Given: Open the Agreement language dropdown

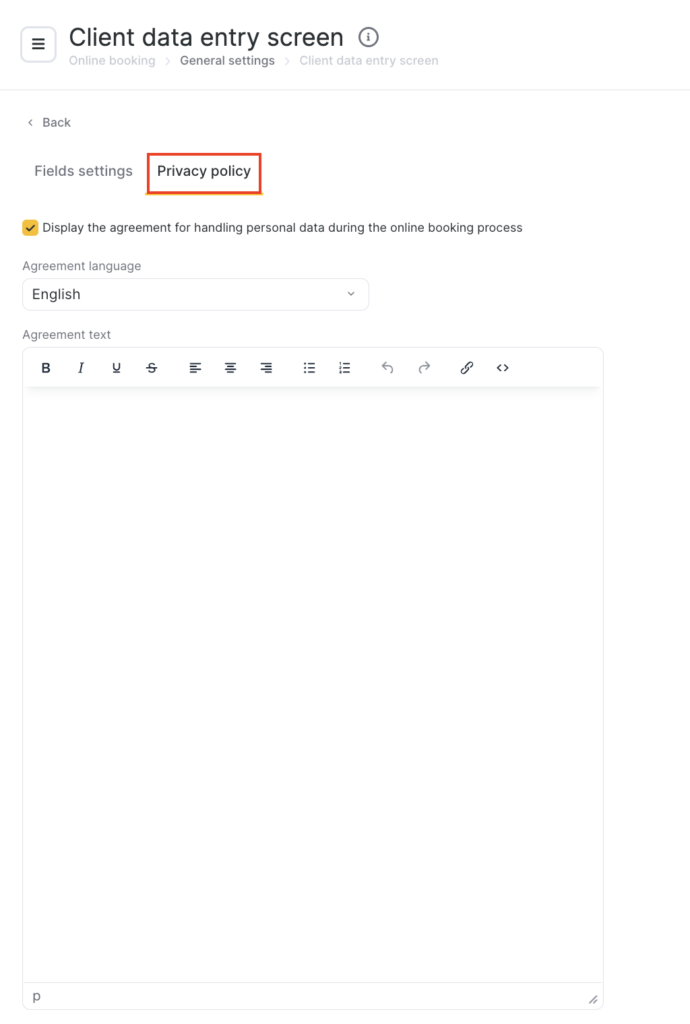Looking at the screenshot, I should click(x=195, y=294).
